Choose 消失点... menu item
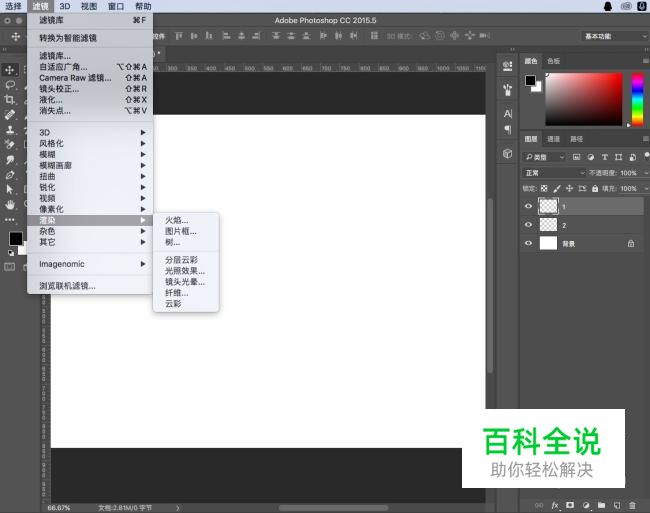Screen dimensions: 650x513 pyautogui.click(x=90, y=111)
